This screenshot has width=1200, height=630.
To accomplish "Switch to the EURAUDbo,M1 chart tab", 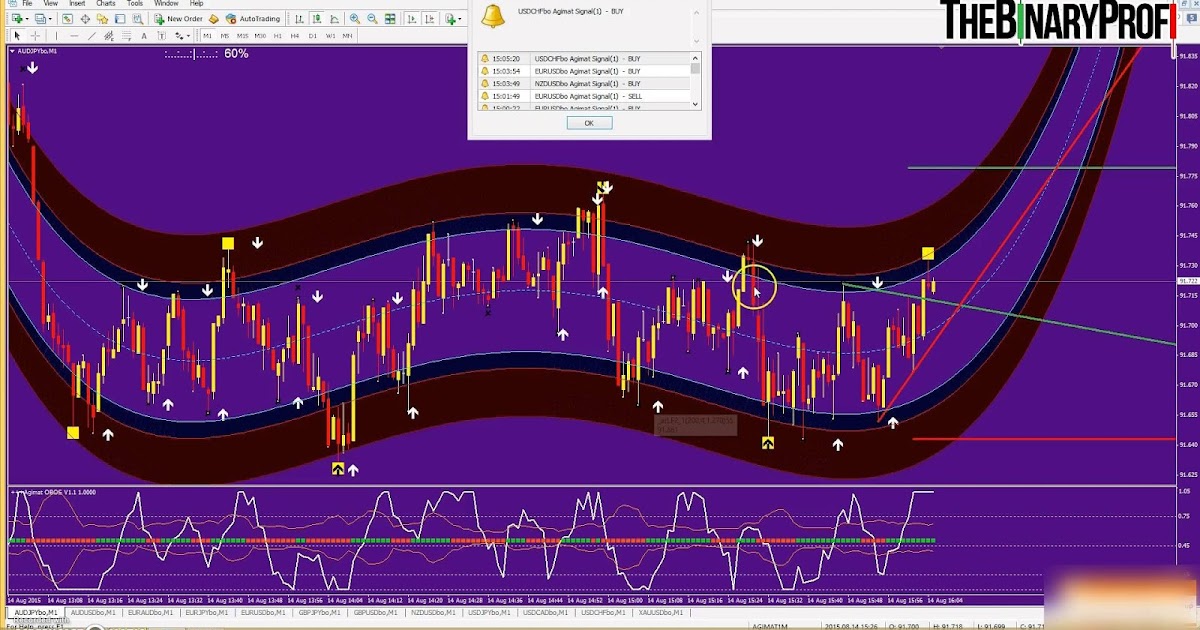I will coord(150,612).
